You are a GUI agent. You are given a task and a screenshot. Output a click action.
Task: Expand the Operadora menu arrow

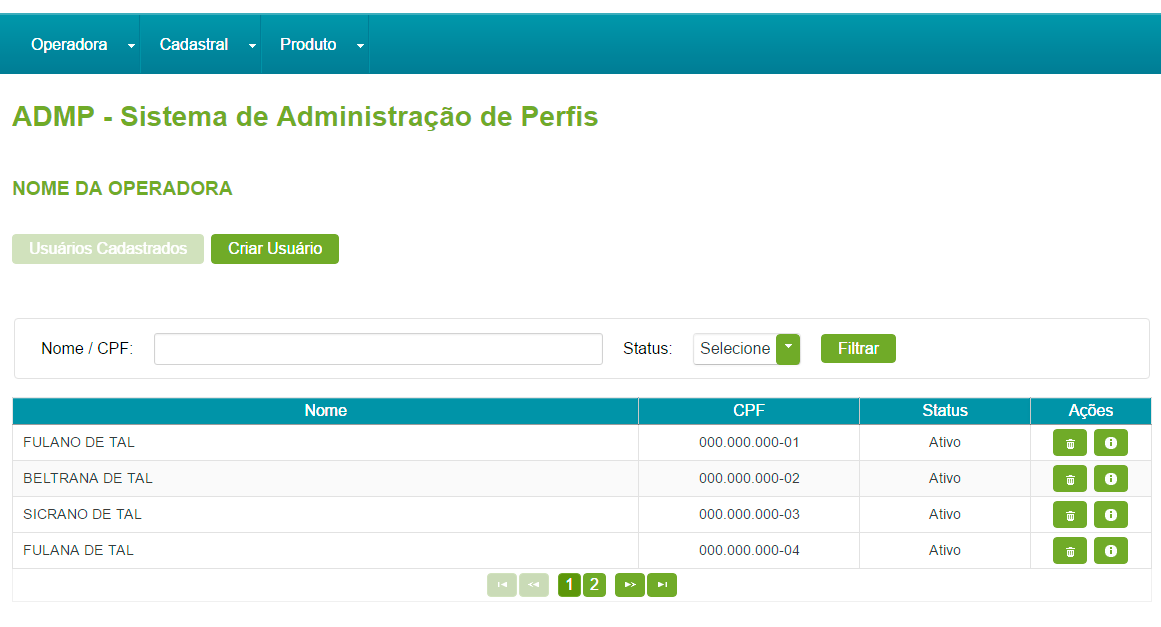(130, 44)
